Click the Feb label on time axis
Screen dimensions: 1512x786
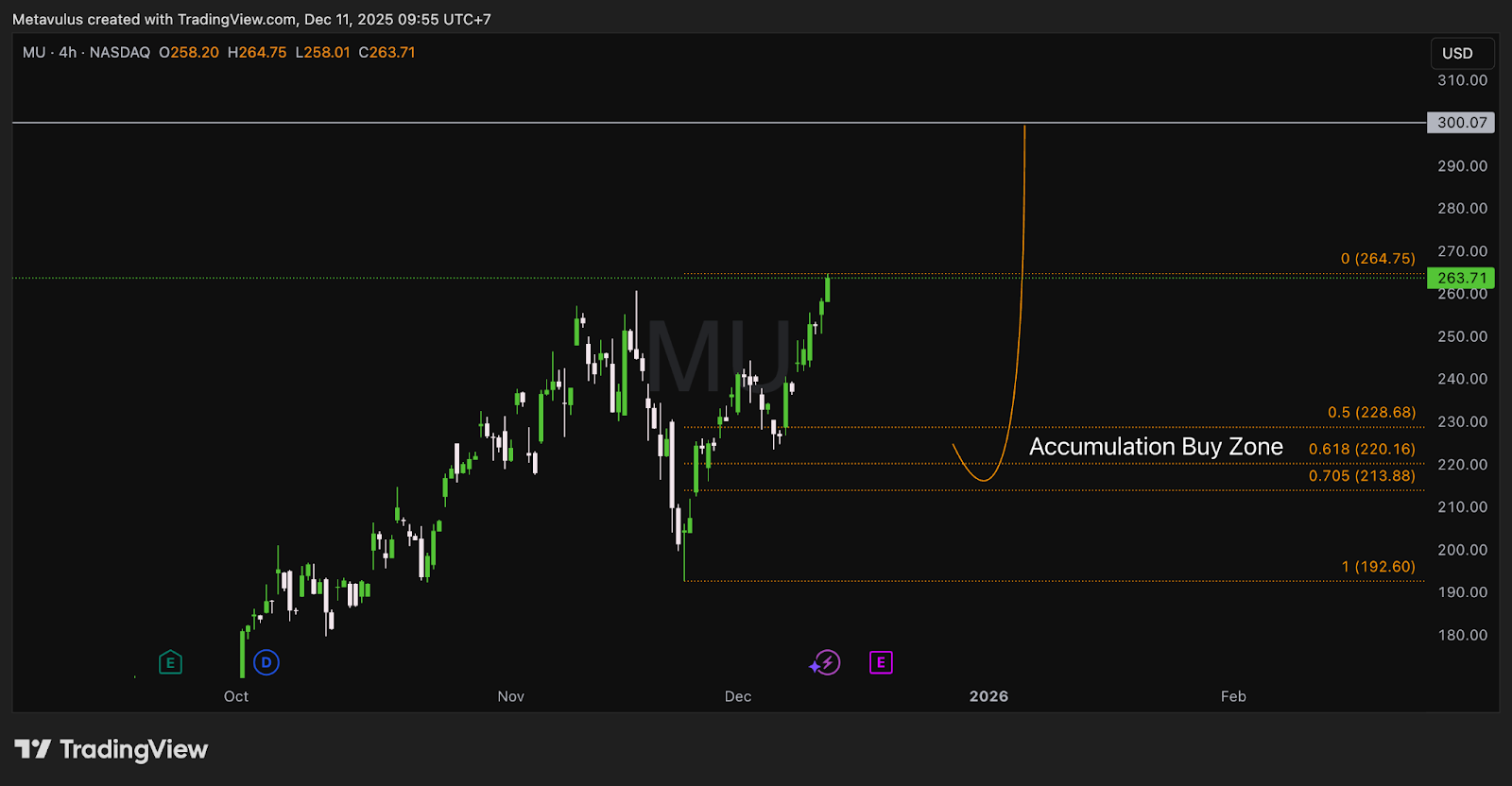[1233, 696]
